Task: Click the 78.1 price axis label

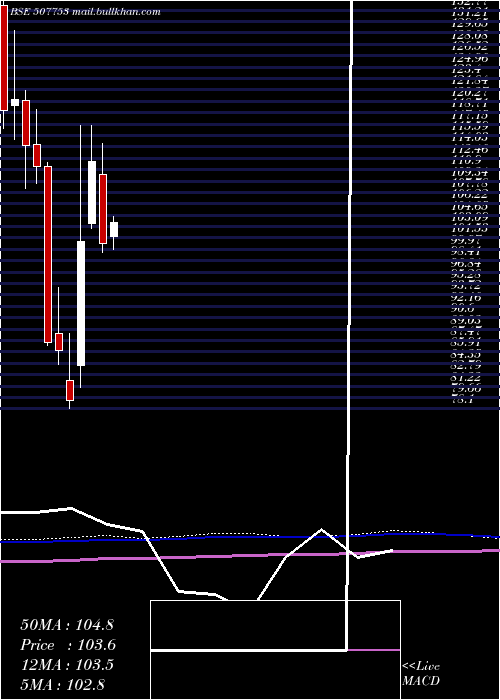Action: coord(462,401)
